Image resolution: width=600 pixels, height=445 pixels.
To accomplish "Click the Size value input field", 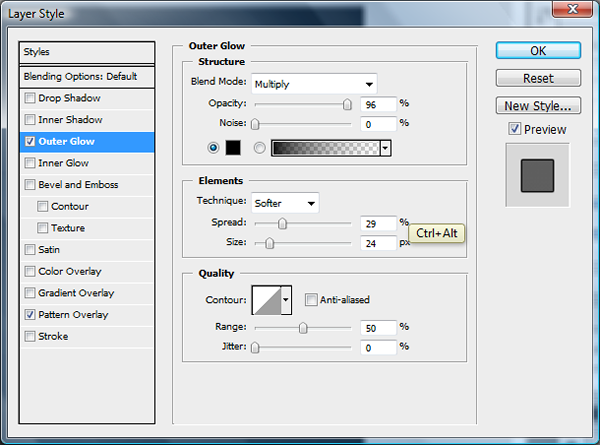I will (x=377, y=242).
